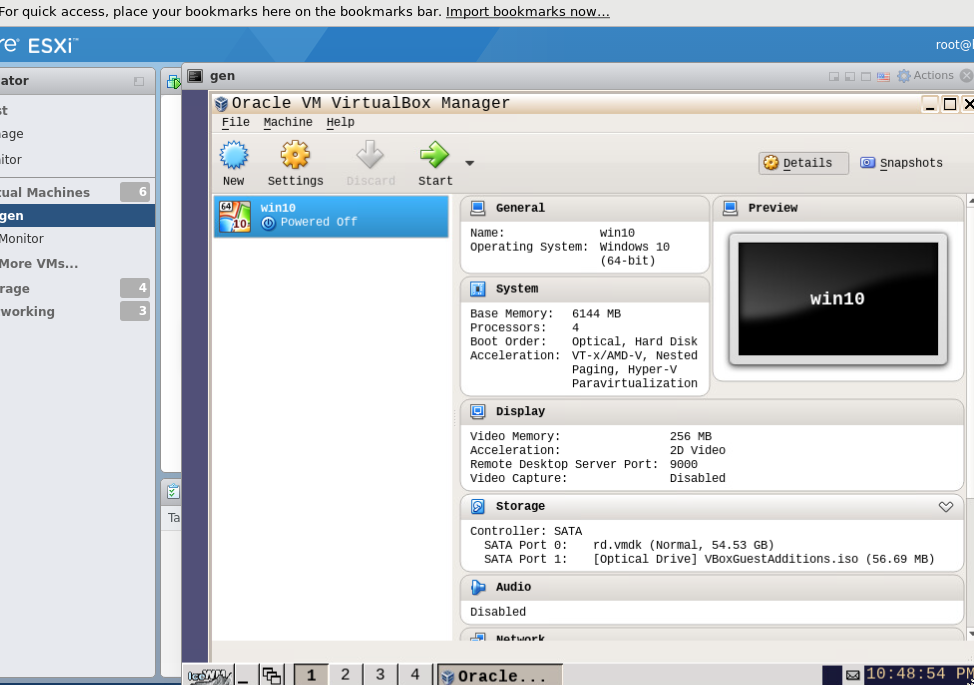974x685 pixels.
Task: Click Monitor under gen in the navigator
Action: coord(22,238)
